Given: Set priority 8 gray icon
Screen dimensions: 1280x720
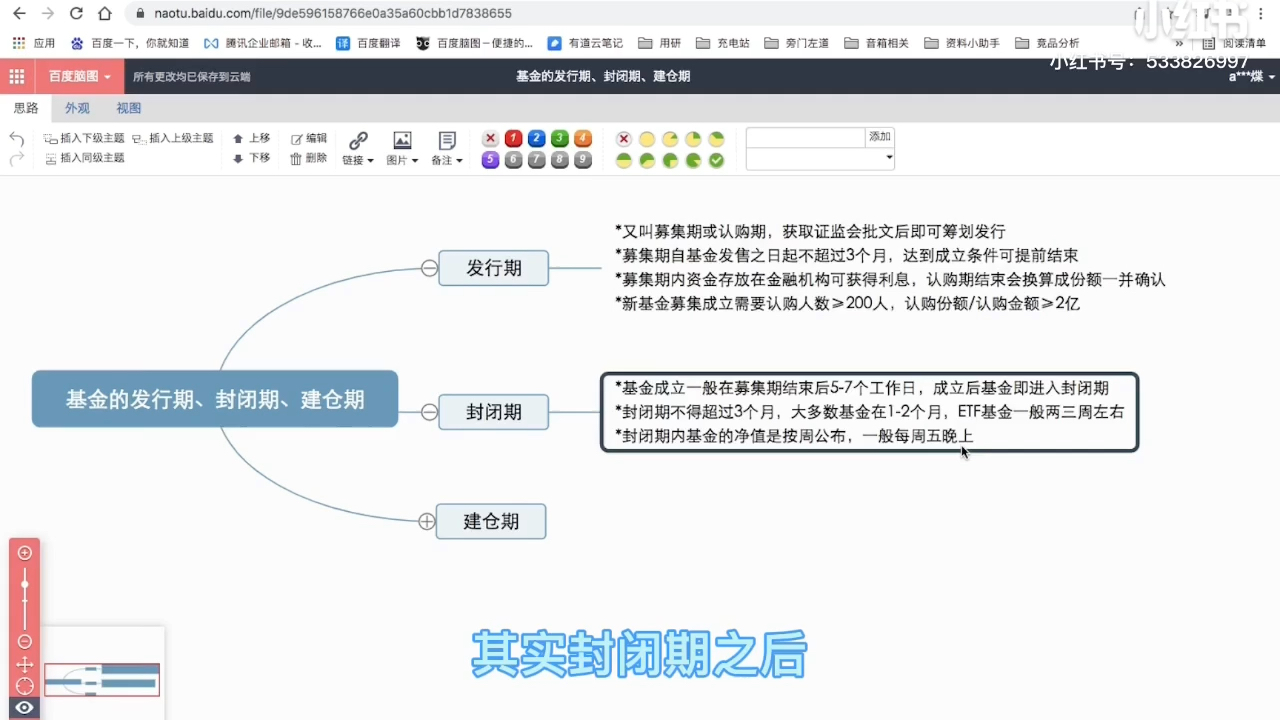Looking at the screenshot, I should pos(559,160).
